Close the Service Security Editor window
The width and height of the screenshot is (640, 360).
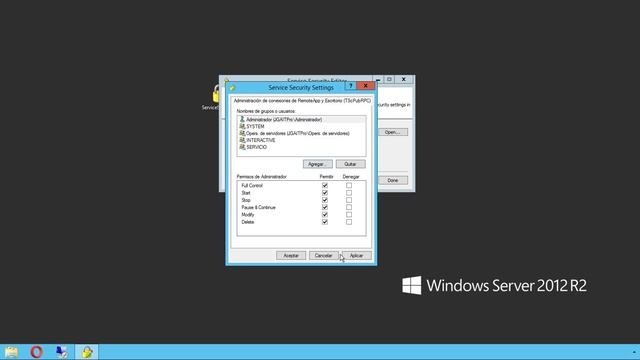tap(404, 79)
